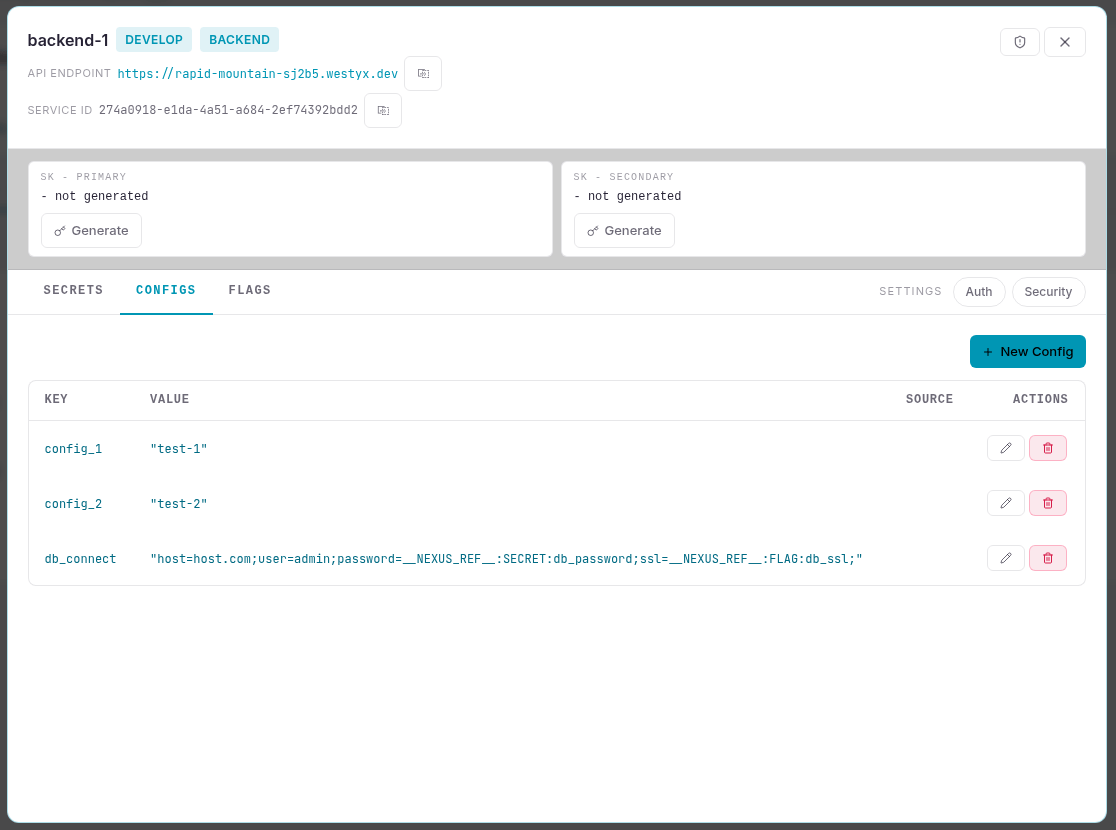Copy the API endpoint URL

(423, 73)
